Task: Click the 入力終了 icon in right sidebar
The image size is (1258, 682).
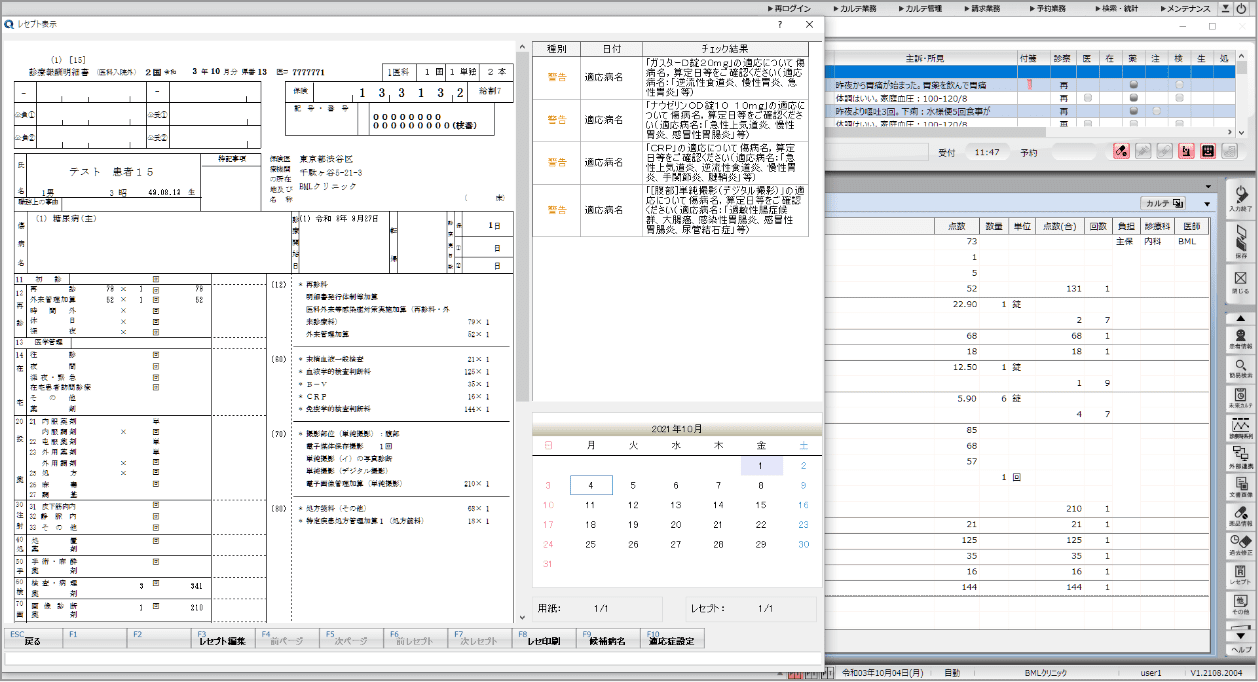Action: pyautogui.click(x=1241, y=198)
